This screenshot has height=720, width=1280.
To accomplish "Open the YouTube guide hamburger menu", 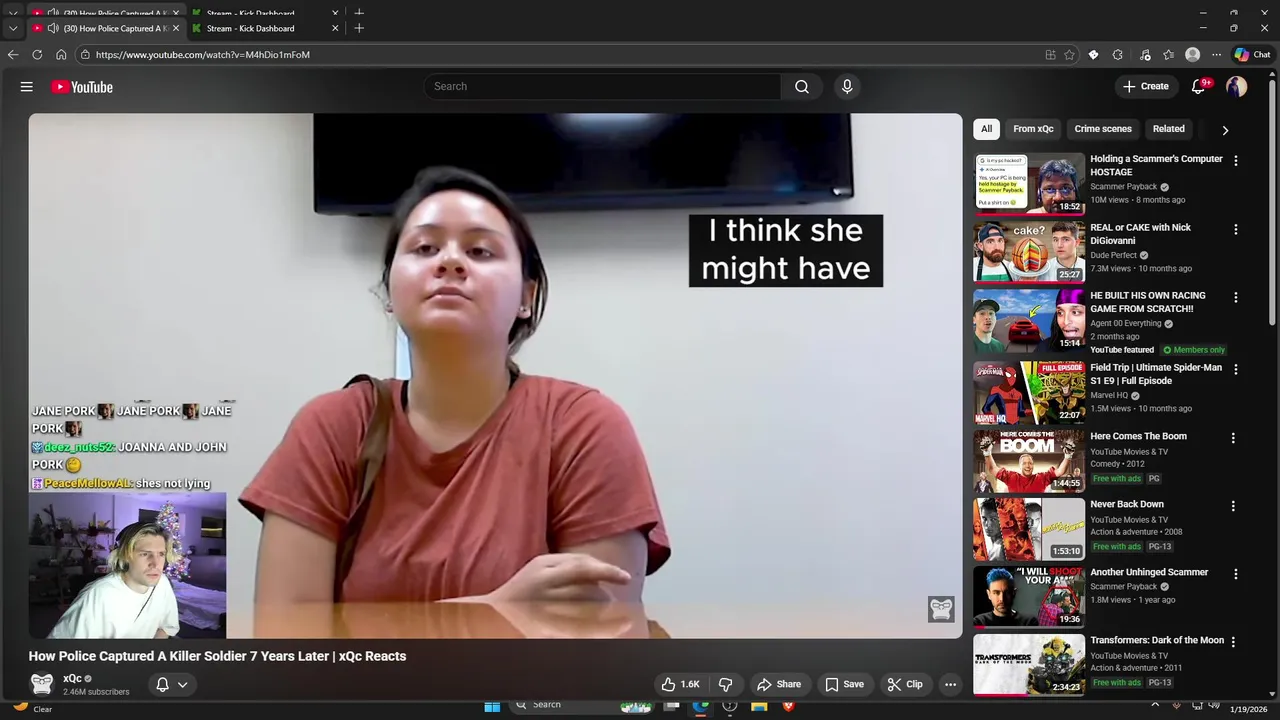I will click(27, 87).
